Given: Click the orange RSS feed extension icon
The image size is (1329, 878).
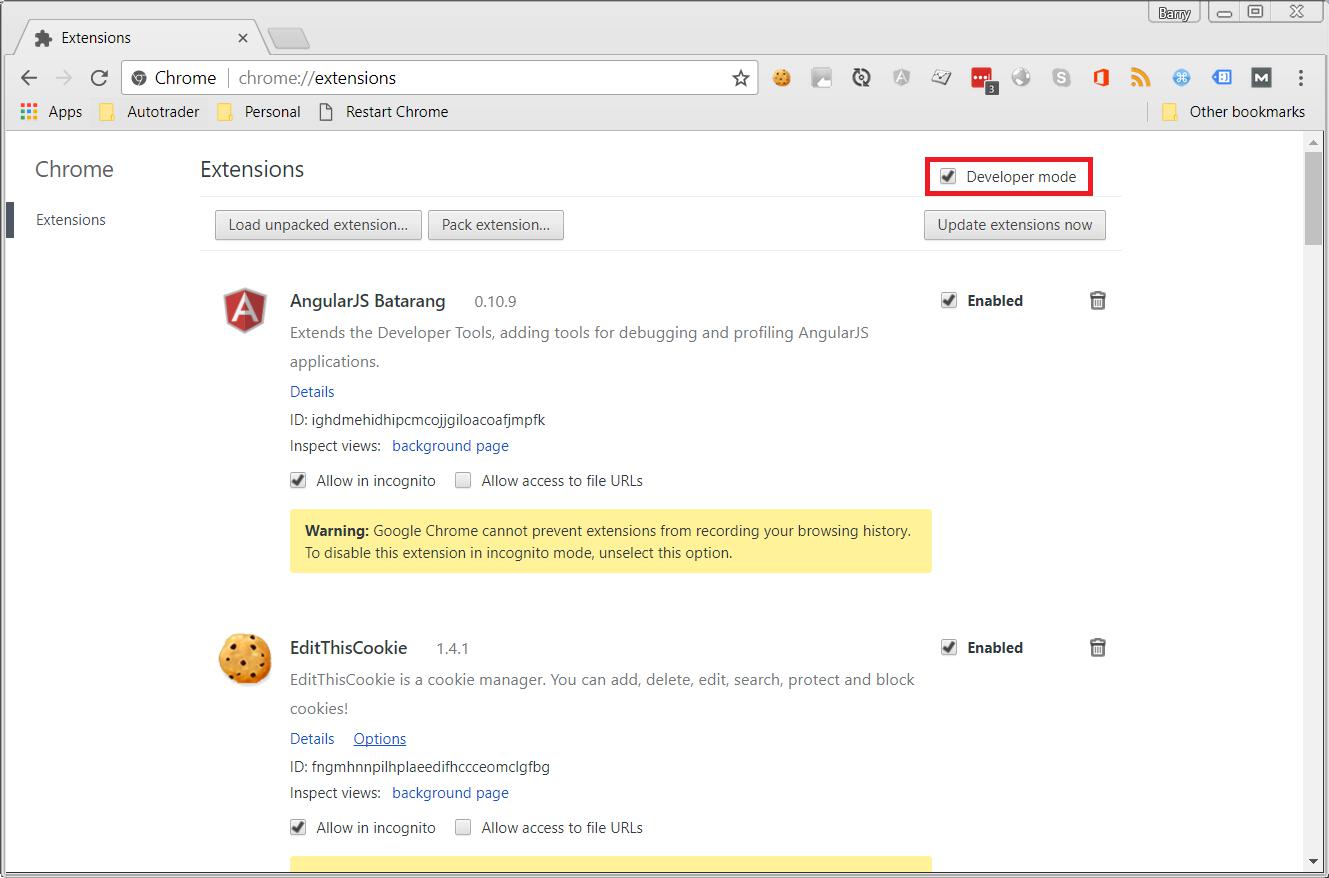Looking at the screenshot, I should pyautogui.click(x=1141, y=77).
